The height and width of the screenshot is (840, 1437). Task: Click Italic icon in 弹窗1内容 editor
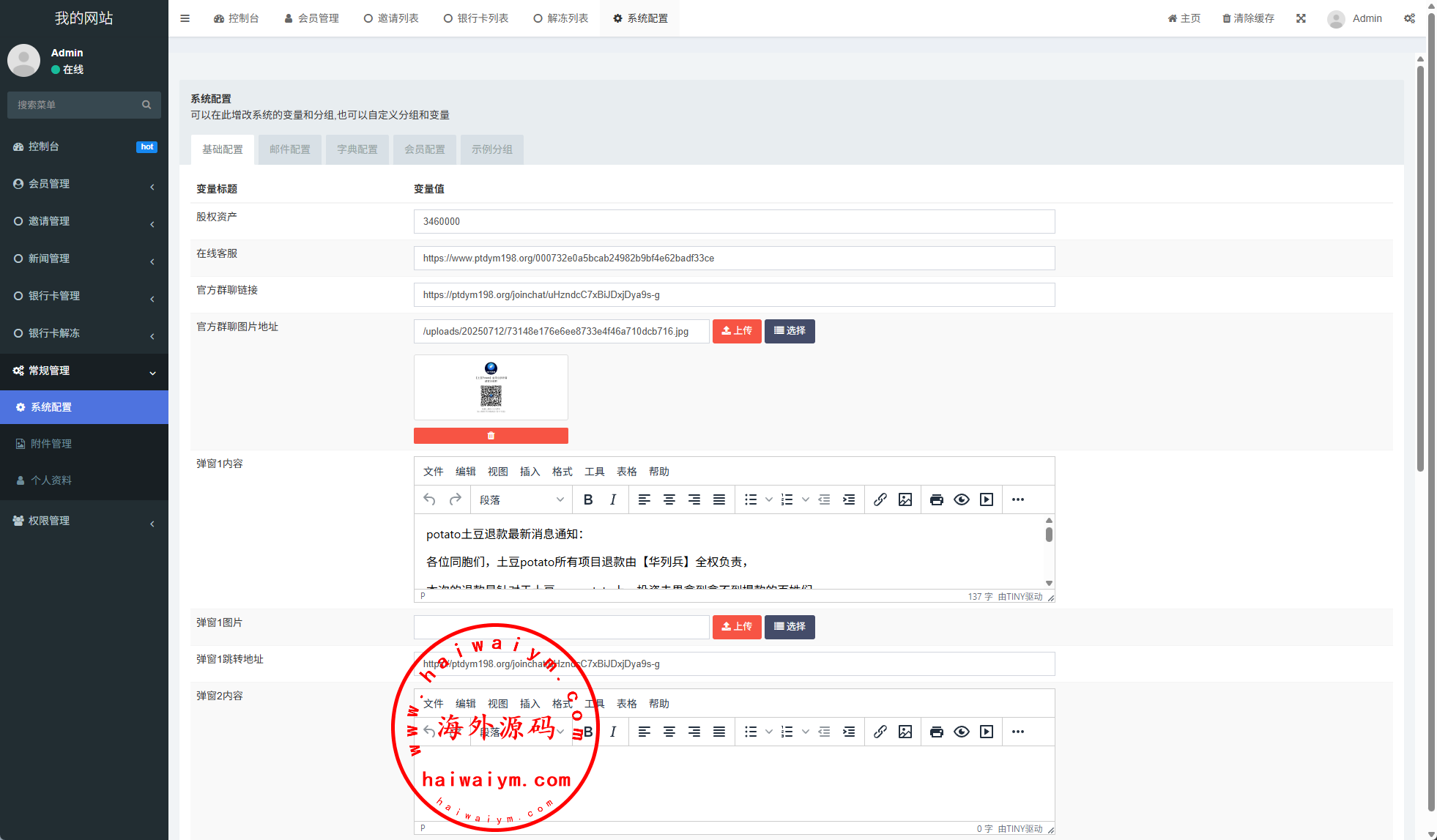pos(613,499)
